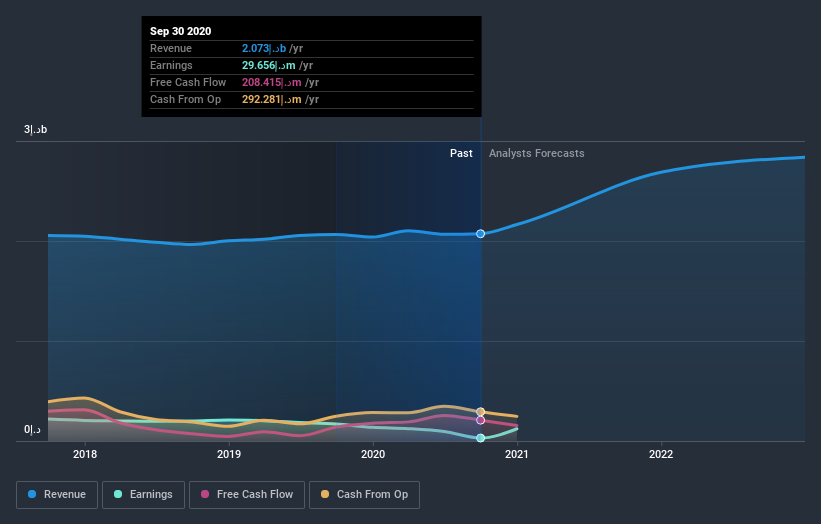This screenshot has width=821, height=524.
Task: Click the 2021 x-axis label
Action: click(517, 454)
